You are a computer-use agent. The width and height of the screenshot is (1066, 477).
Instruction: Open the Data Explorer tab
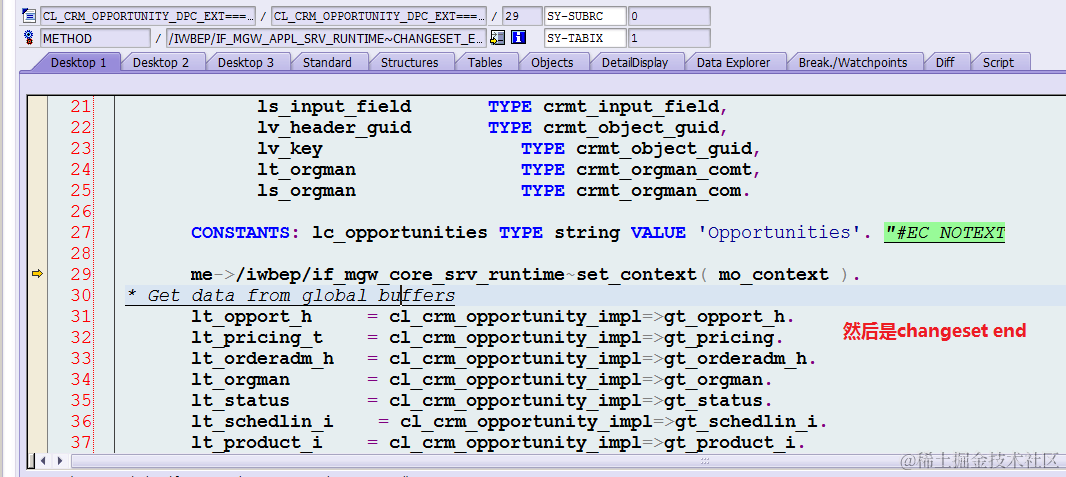[733, 63]
